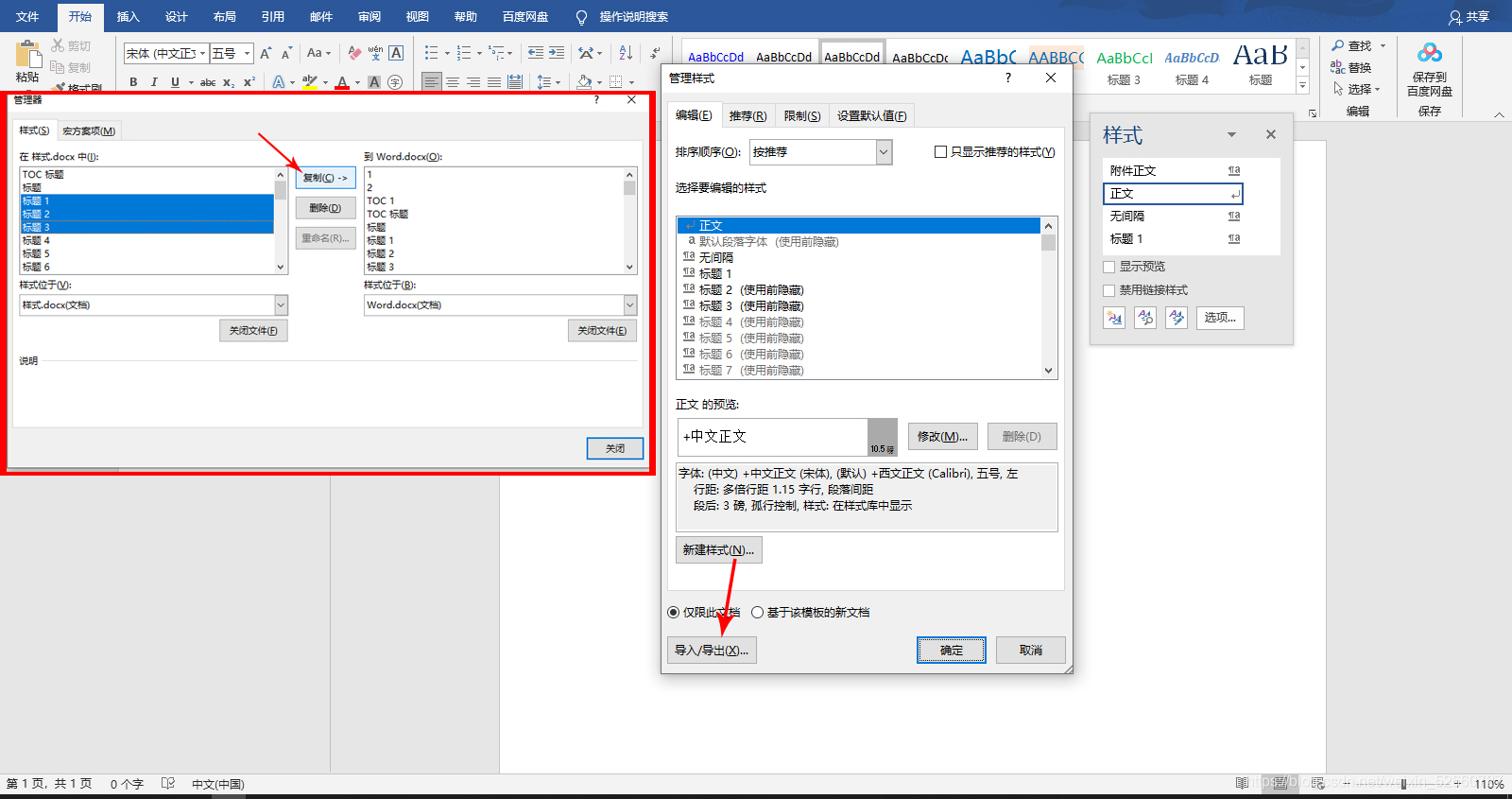Apply strikethrough formatting
This screenshot has height=799, width=1512.
208,82
